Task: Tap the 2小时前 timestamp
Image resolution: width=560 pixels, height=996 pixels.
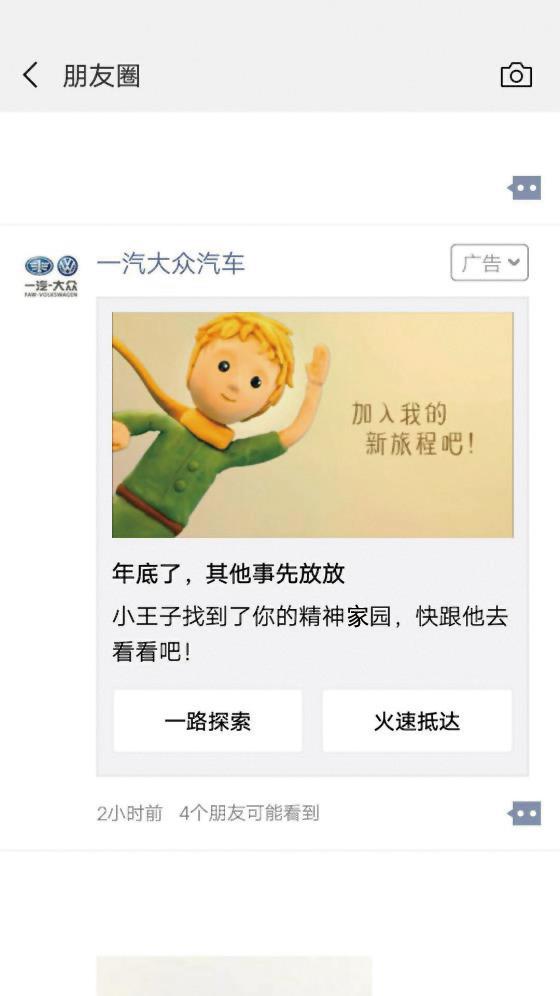Action: (130, 813)
